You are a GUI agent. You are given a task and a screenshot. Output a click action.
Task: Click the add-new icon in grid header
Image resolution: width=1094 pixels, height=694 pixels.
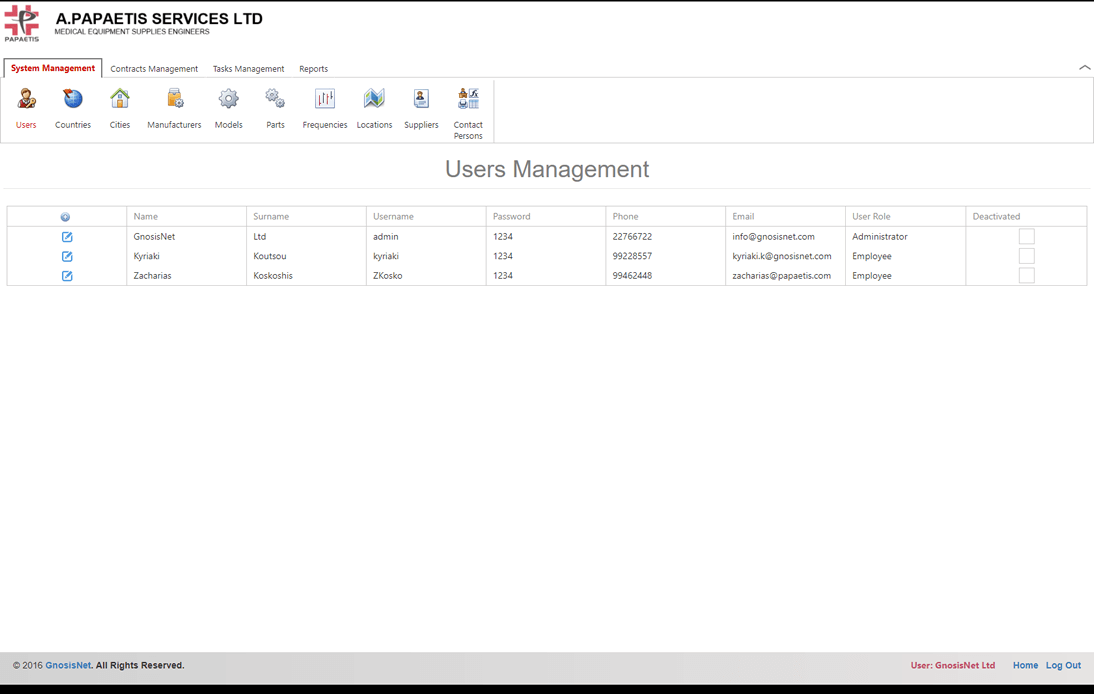pos(65,217)
